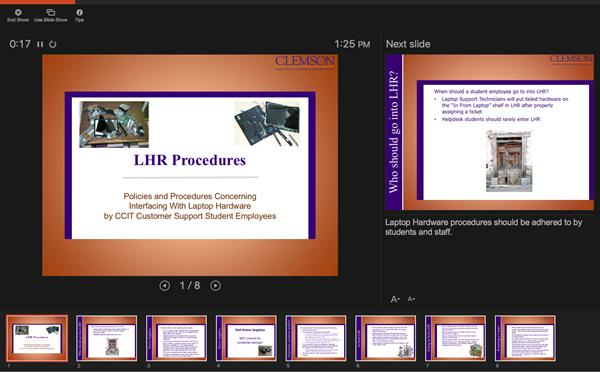Click the Use Slide Show icon
Image resolution: width=600 pixels, height=373 pixels.
pyautogui.click(x=51, y=13)
